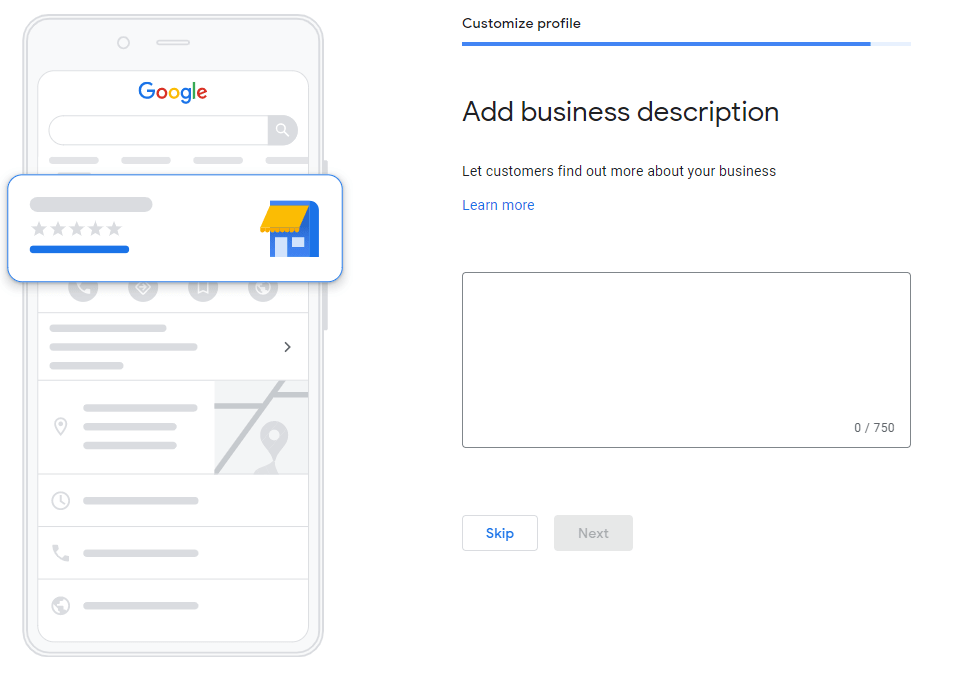The width and height of the screenshot is (964, 679).
Task: Click the globe icon in the bottom row
Action: tap(61, 605)
